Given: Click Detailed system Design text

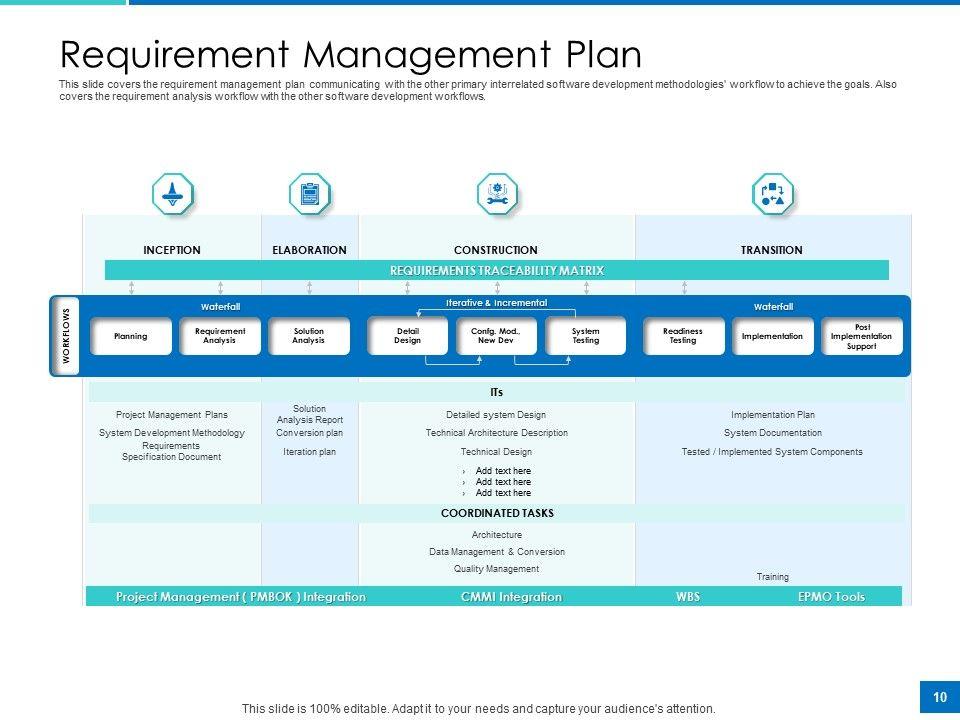Looking at the screenshot, I should point(496,415).
